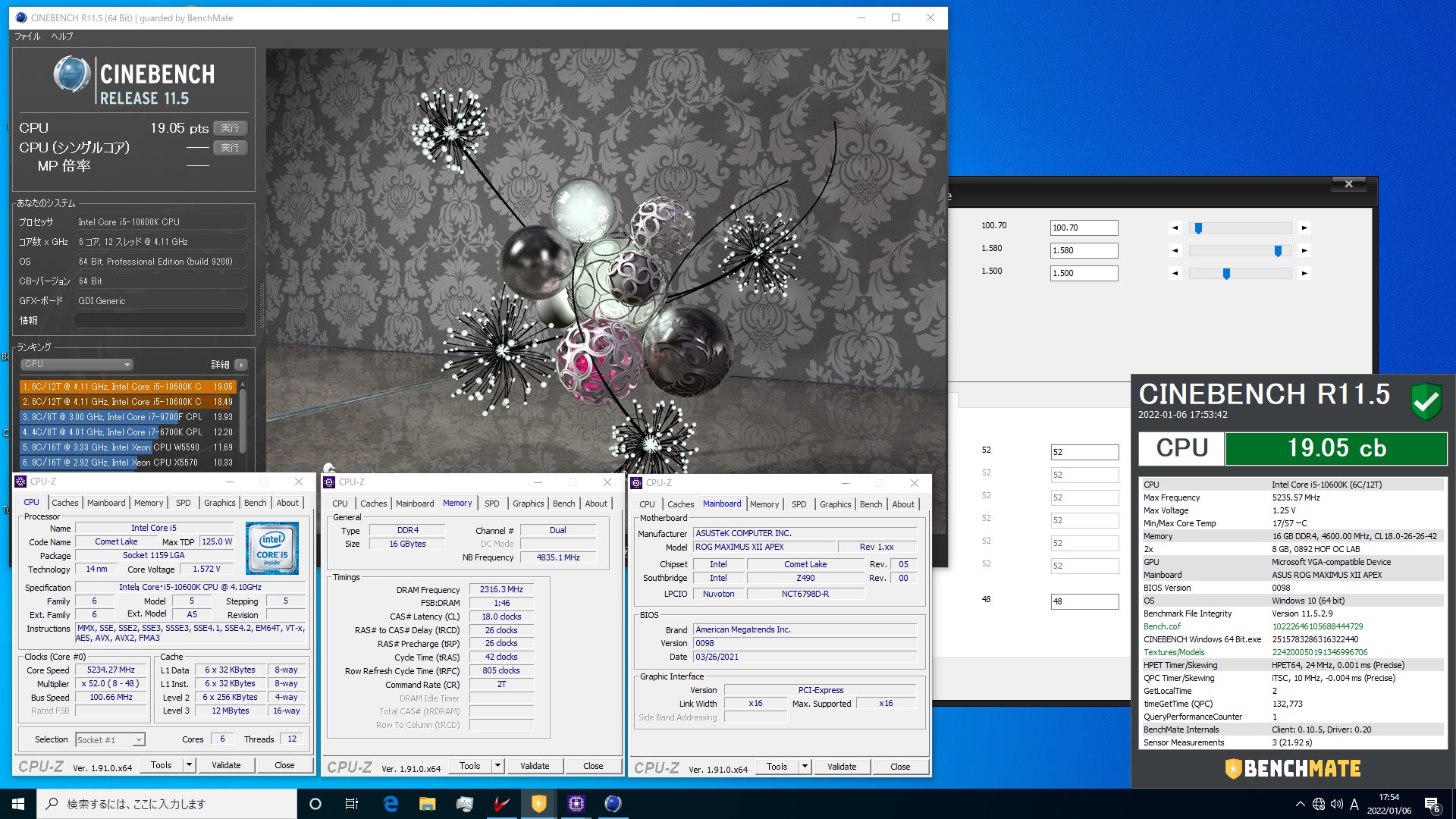
Task: Open ranking CPU dropdown in Cinebench
Action: [77, 364]
